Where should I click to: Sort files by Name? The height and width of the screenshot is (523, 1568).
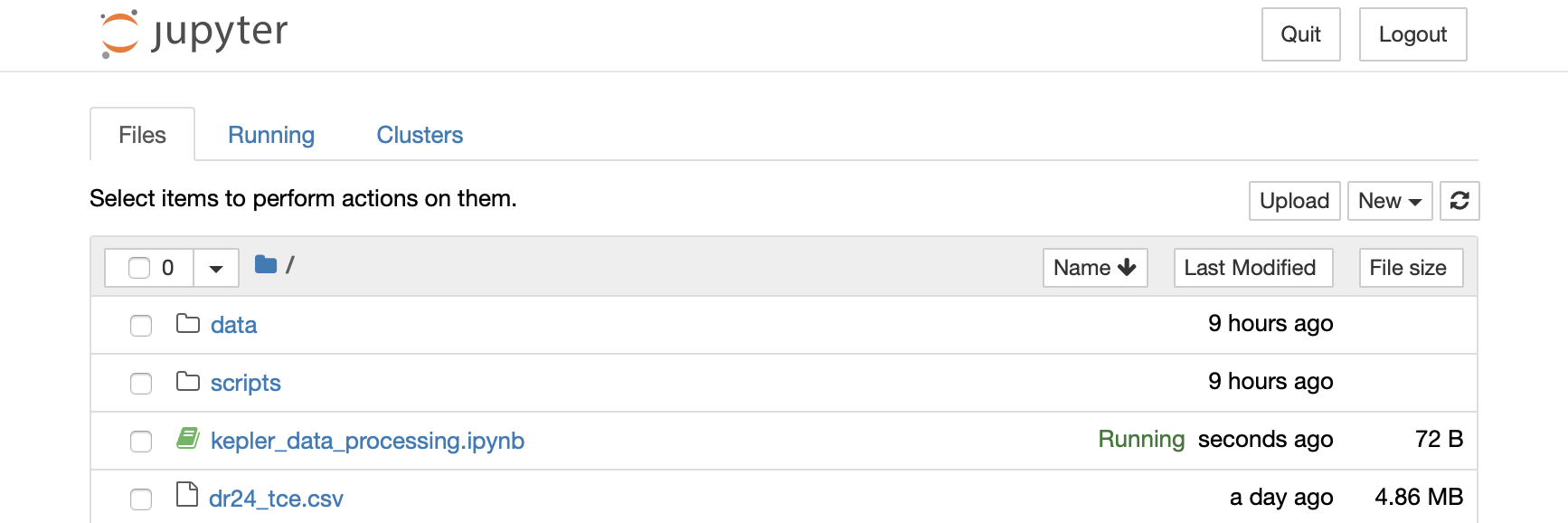tap(1094, 268)
